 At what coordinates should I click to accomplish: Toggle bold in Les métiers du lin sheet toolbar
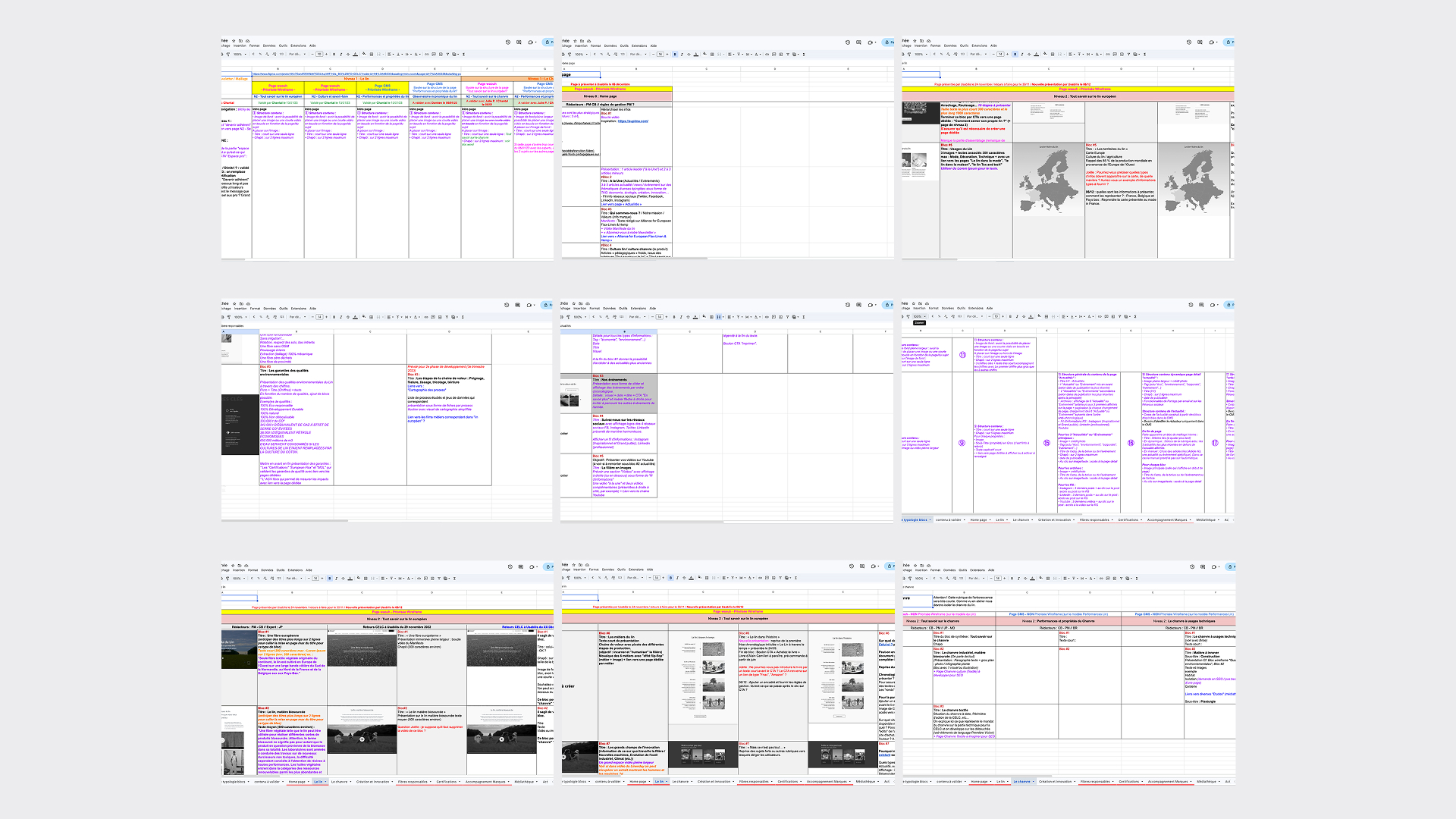click(670, 578)
